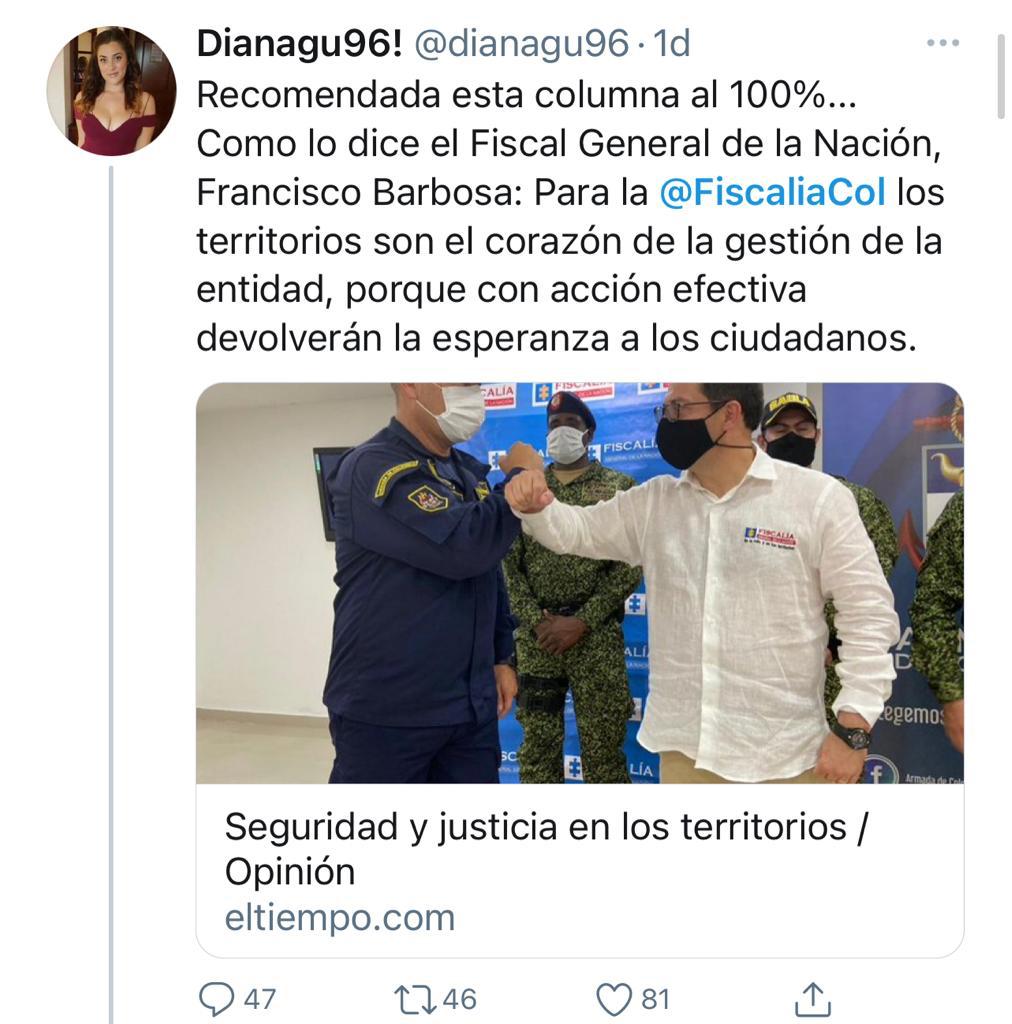
Task: Open headline Seguridad y justicia en los territorios
Action: tap(546, 849)
